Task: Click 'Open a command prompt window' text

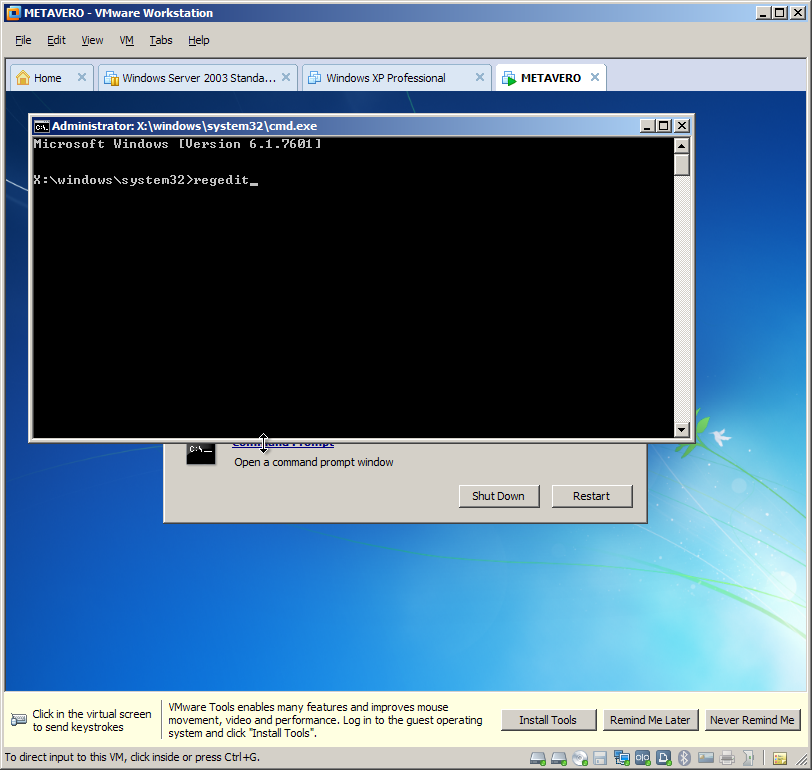Action: (314, 462)
